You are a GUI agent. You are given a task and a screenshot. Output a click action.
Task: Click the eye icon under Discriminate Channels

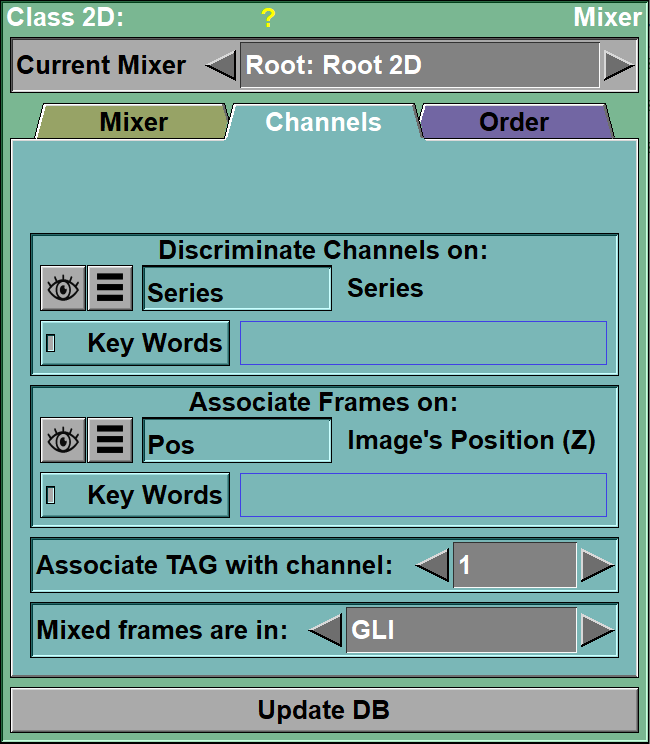coord(63,289)
